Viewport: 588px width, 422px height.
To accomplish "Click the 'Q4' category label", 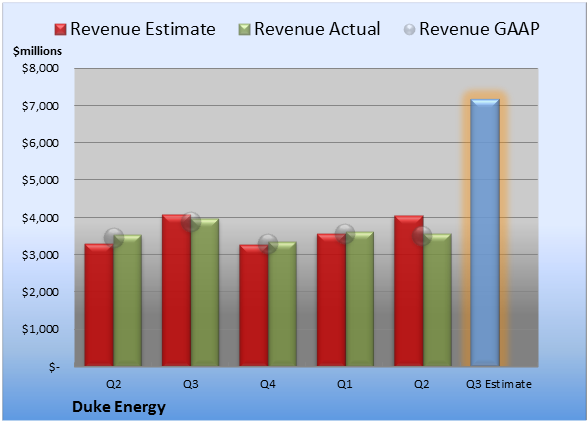I will click(x=268, y=384).
